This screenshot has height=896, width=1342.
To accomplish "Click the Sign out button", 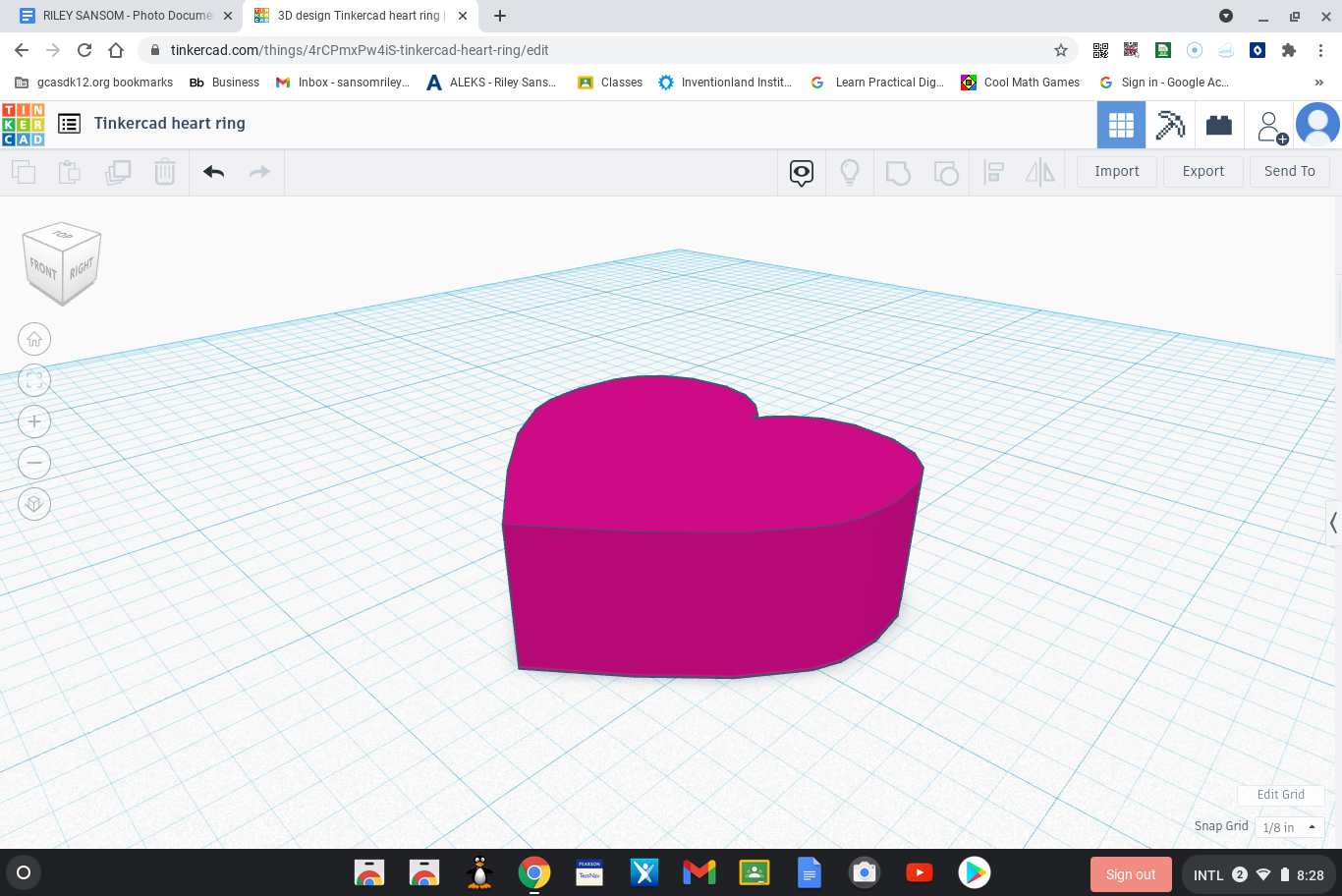I will tap(1131, 874).
